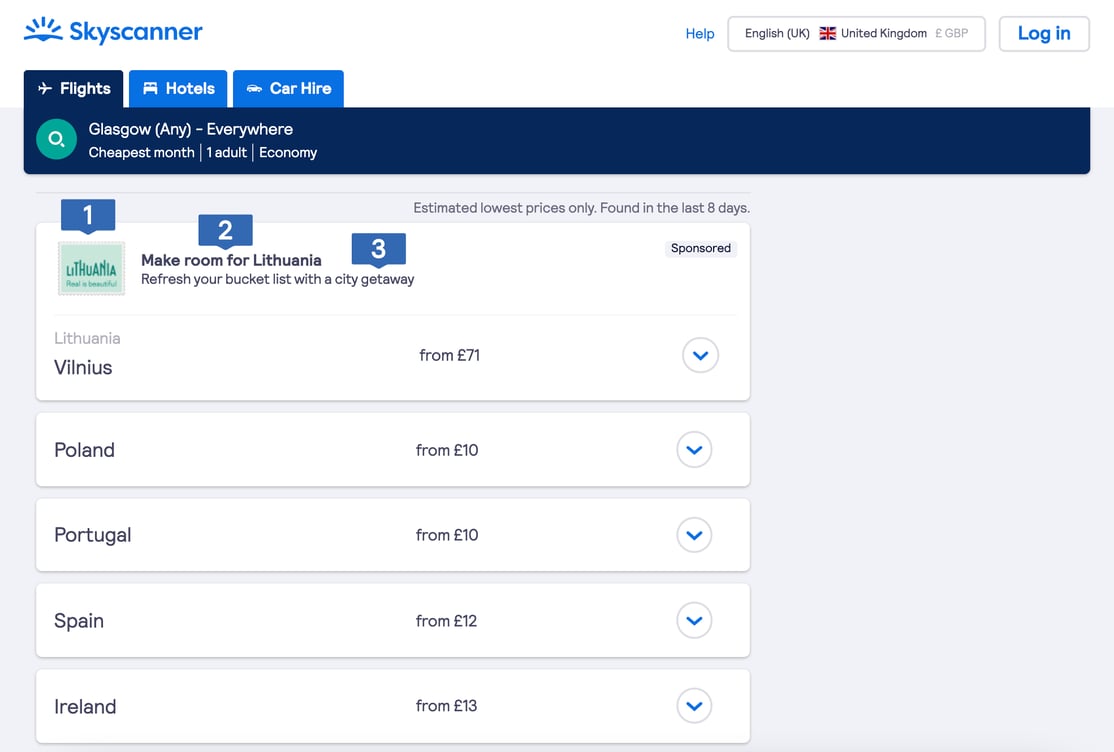Switch to the Flights tab
Image resolution: width=1114 pixels, height=752 pixels.
pyautogui.click(x=73, y=89)
